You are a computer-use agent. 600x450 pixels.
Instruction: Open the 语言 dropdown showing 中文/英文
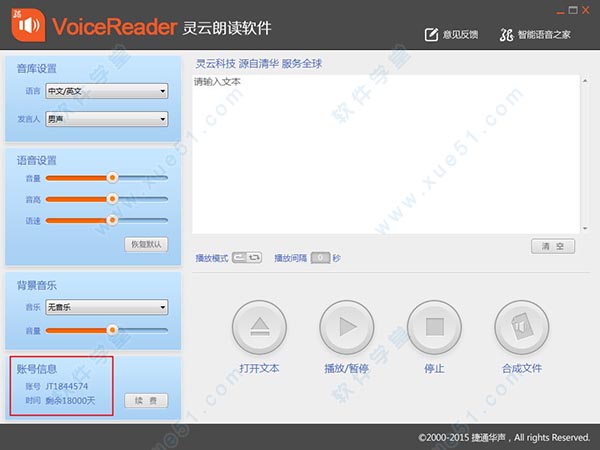pyautogui.click(x=106, y=91)
